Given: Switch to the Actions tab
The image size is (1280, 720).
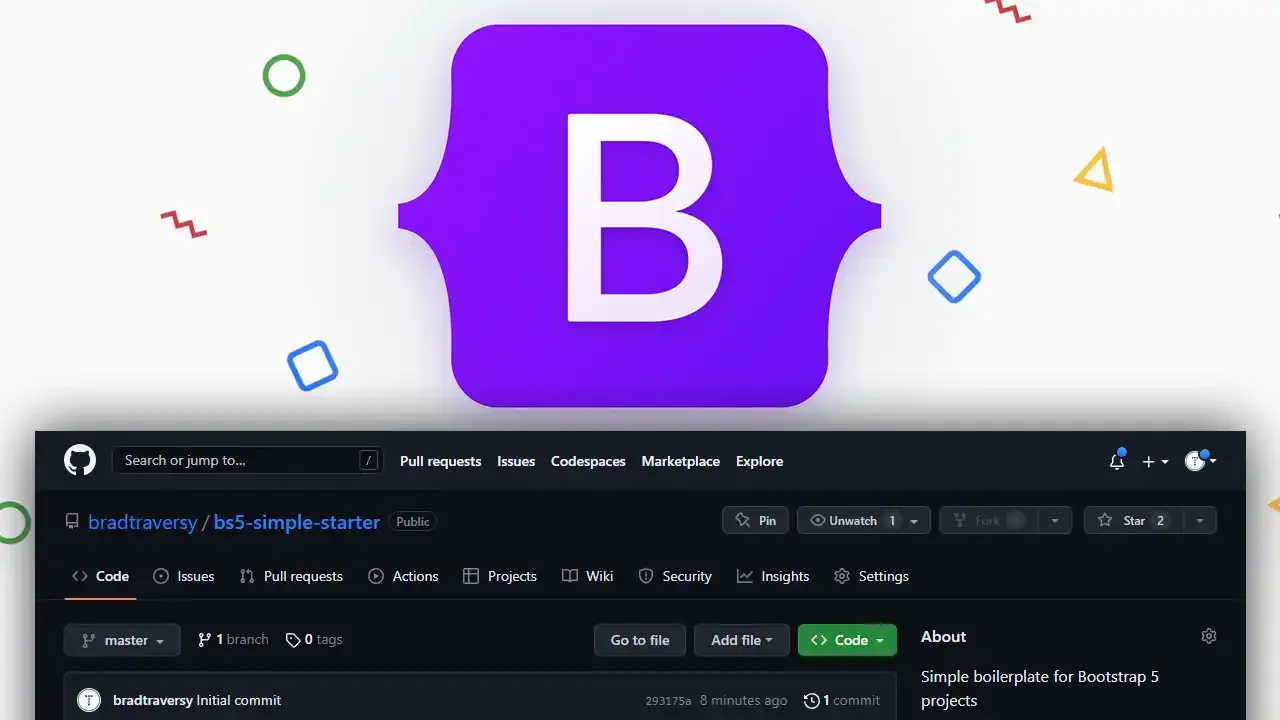Looking at the screenshot, I should pyautogui.click(x=403, y=577).
